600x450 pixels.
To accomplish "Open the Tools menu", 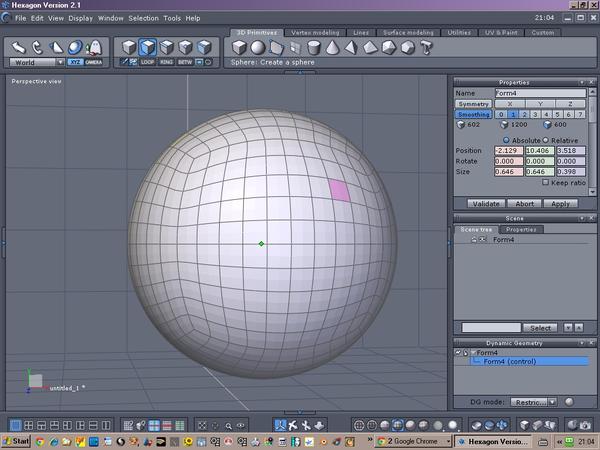I will coord(172,18).
